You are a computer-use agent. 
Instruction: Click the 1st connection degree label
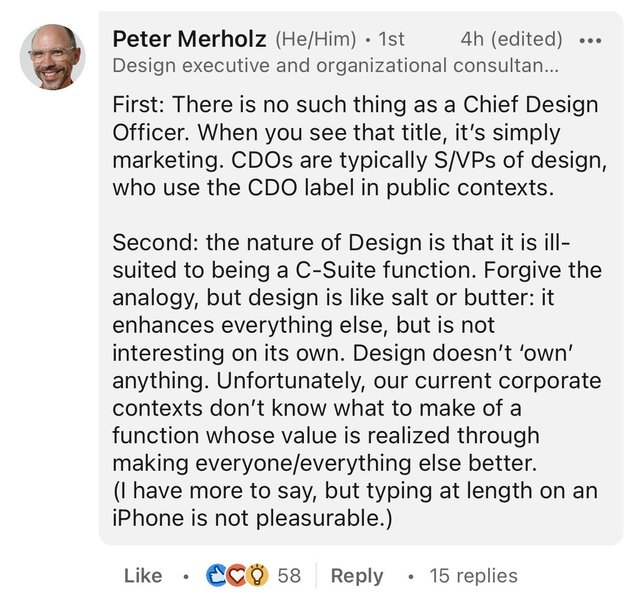coord(389,39)
